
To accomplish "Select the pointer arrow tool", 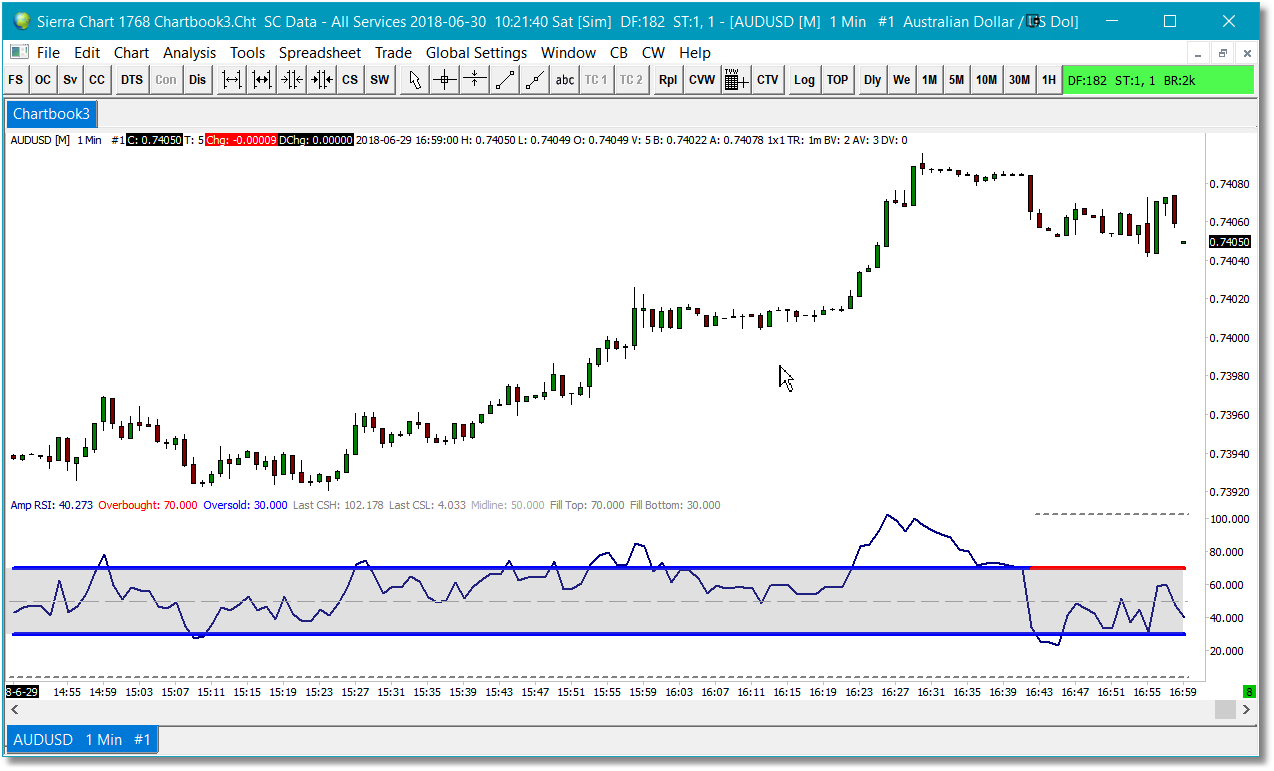I will (x=416, y=80).
